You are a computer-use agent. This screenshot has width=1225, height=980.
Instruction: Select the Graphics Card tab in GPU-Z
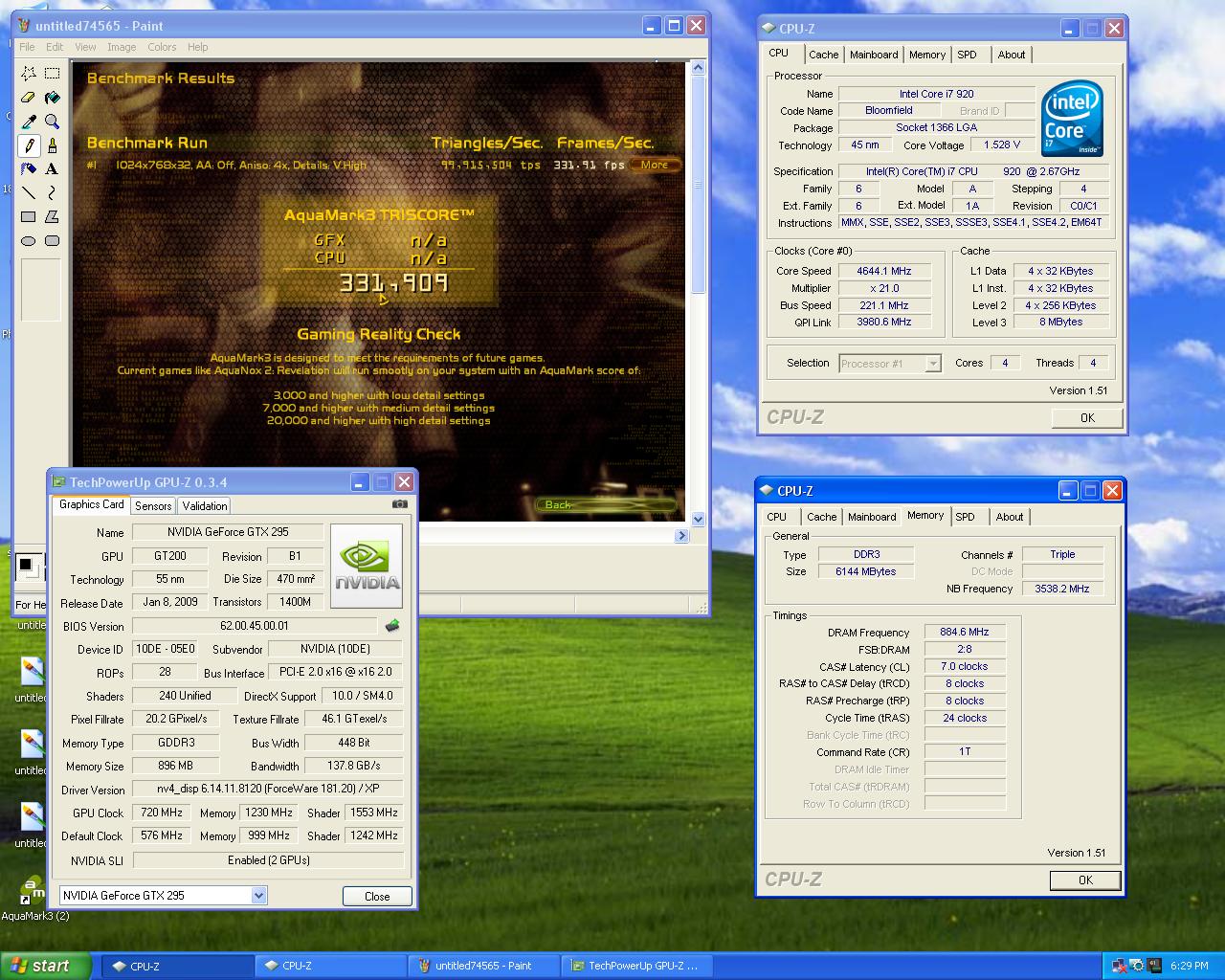click(x=91, y=504)
